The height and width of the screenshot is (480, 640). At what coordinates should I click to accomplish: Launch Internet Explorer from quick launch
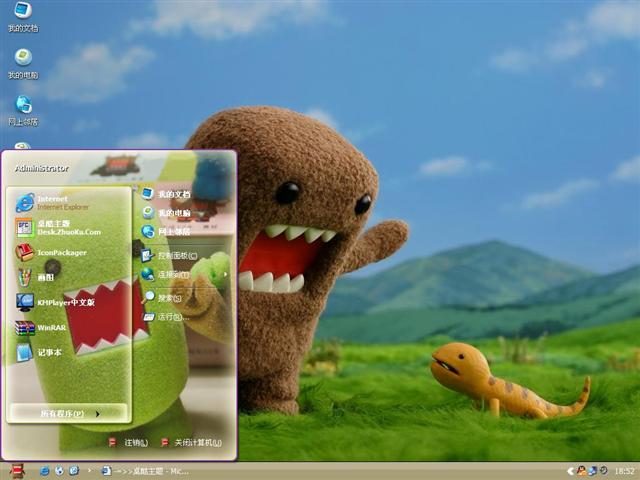pyautogui.click(x=44, y=471)
